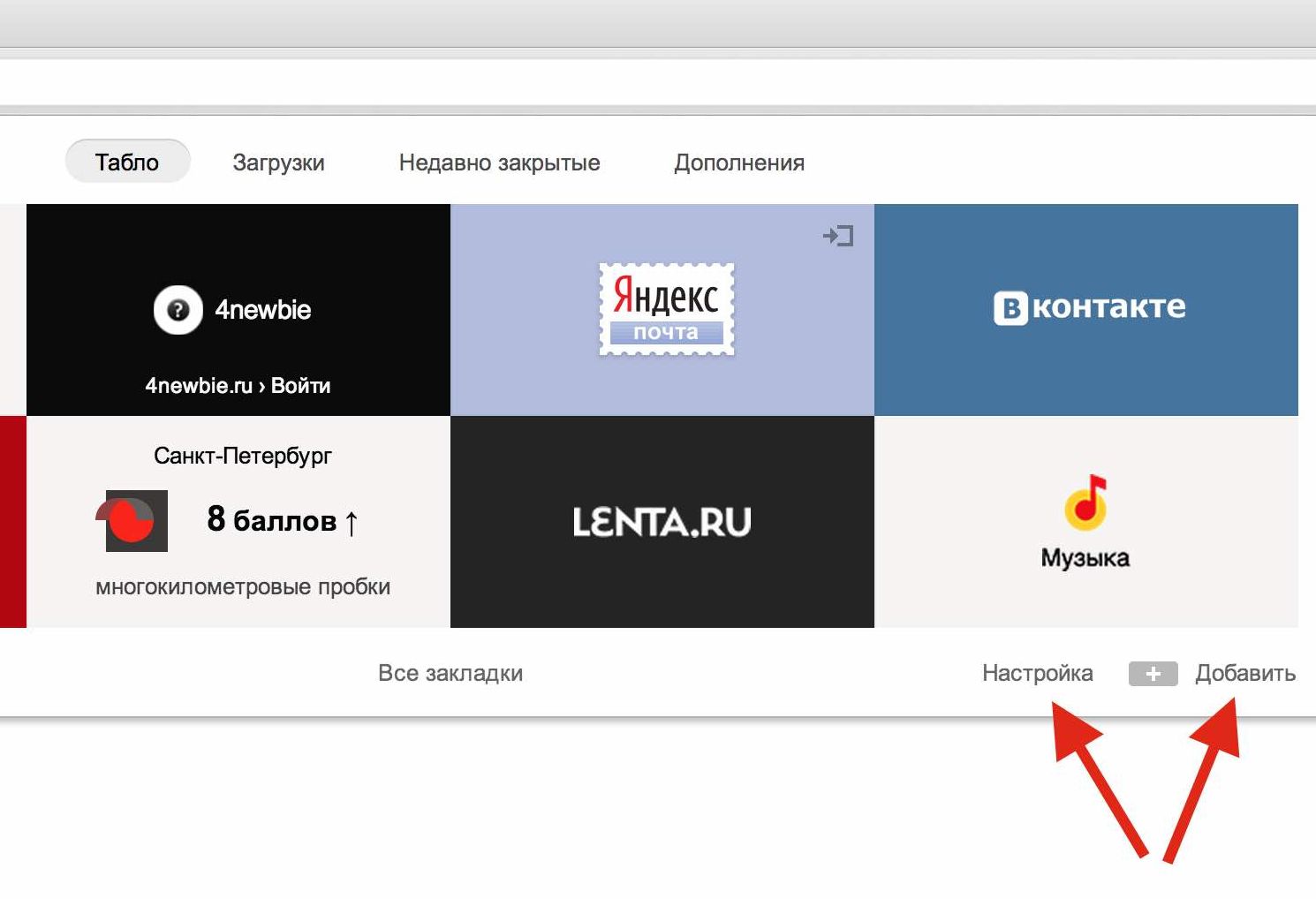Screen dimensions: 1316x899
Task: Follow the 4newbie.ru › Войти link
Action: tap(238, 386)
